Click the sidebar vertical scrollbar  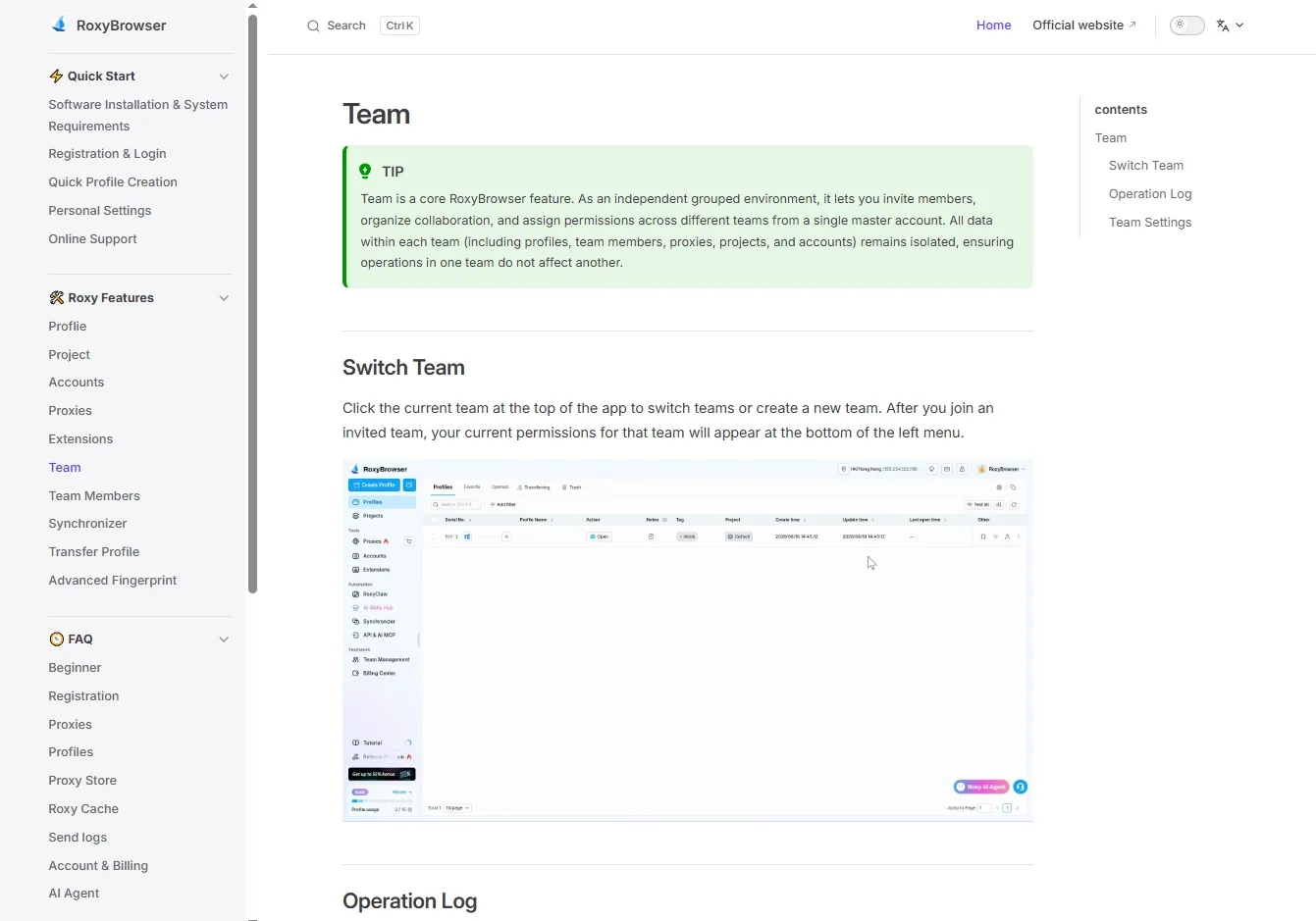coord(252,304)
